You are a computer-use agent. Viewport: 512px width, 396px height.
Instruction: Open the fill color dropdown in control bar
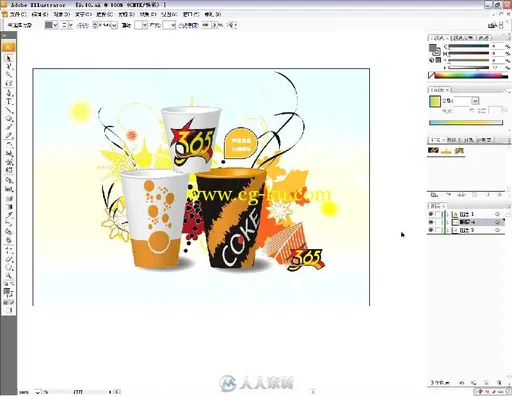[x=55, y=25]
